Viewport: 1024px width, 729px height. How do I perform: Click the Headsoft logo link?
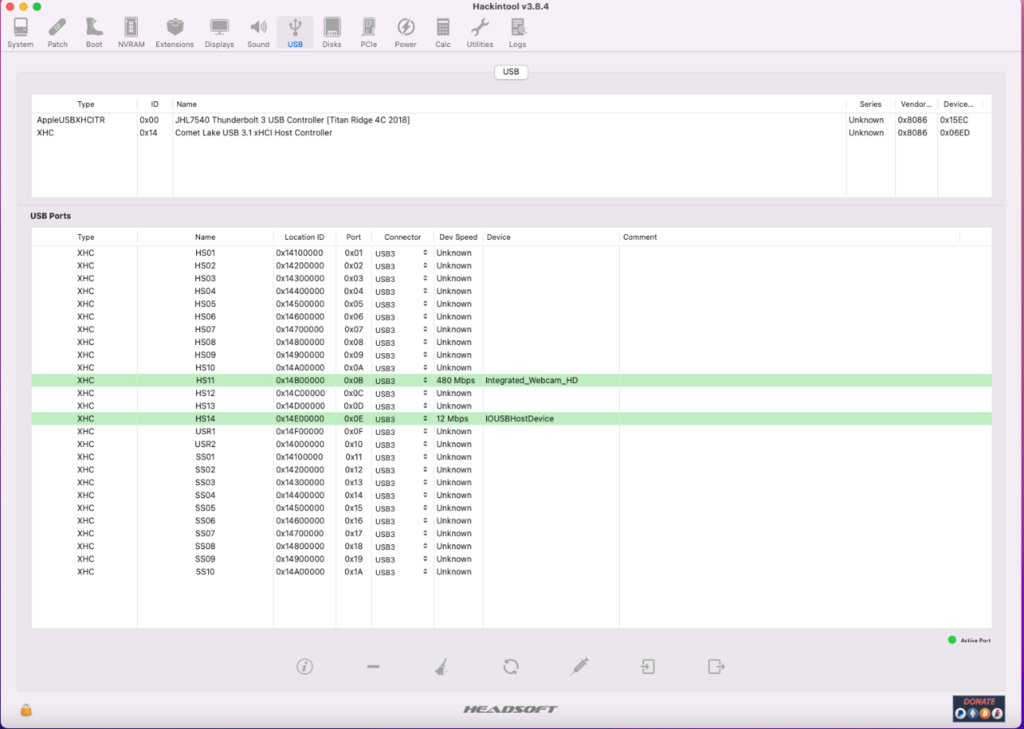[x=510, y=710]
